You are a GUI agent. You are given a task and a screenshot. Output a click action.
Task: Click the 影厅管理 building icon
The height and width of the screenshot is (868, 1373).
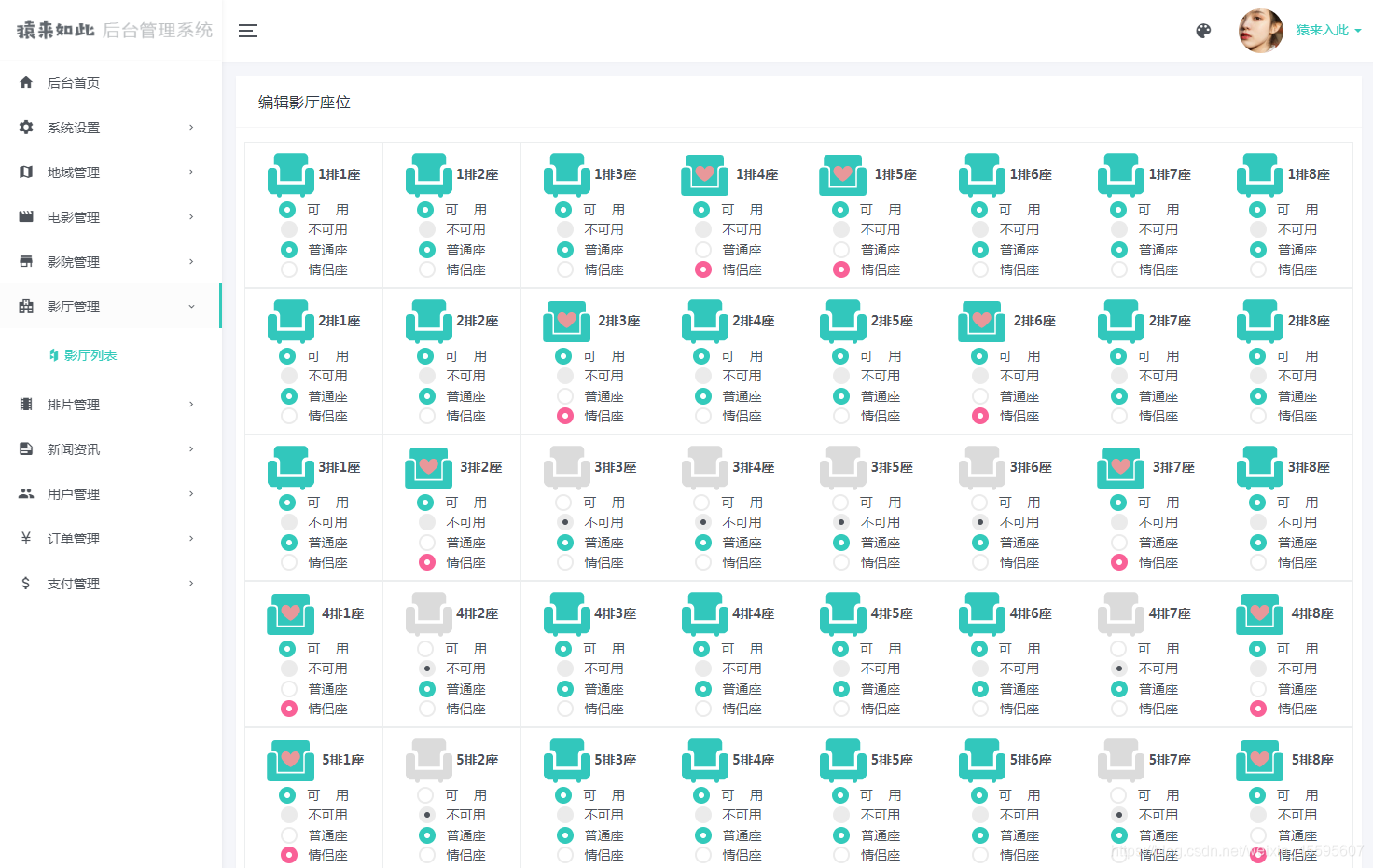tap(26, 307)
